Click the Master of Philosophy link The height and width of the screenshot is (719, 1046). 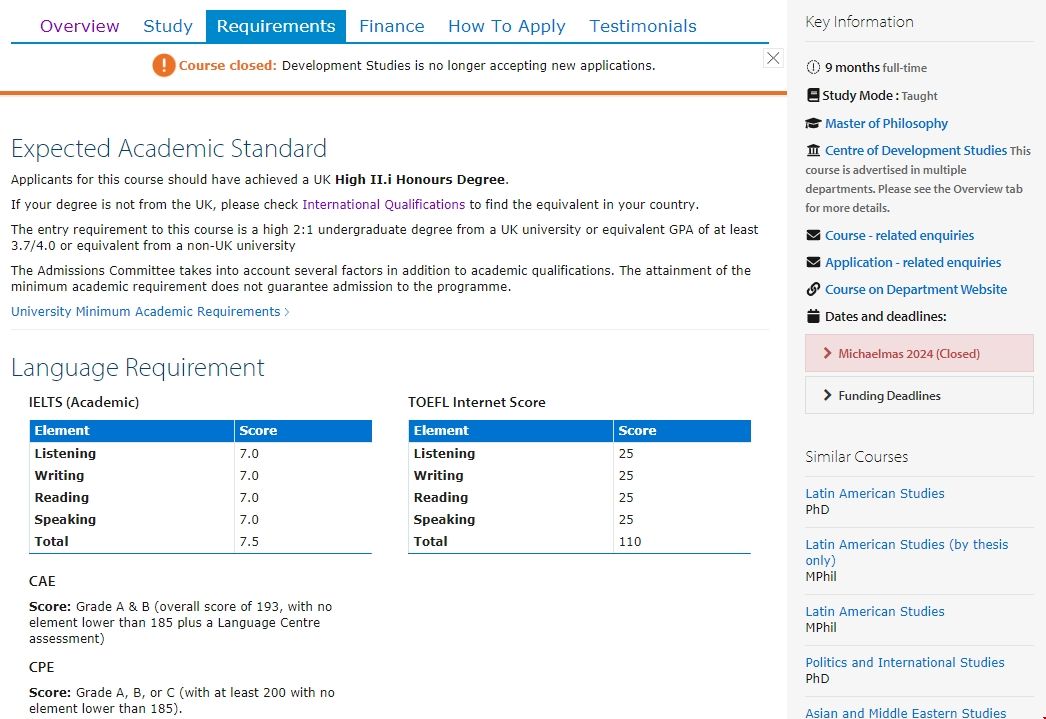886,124
